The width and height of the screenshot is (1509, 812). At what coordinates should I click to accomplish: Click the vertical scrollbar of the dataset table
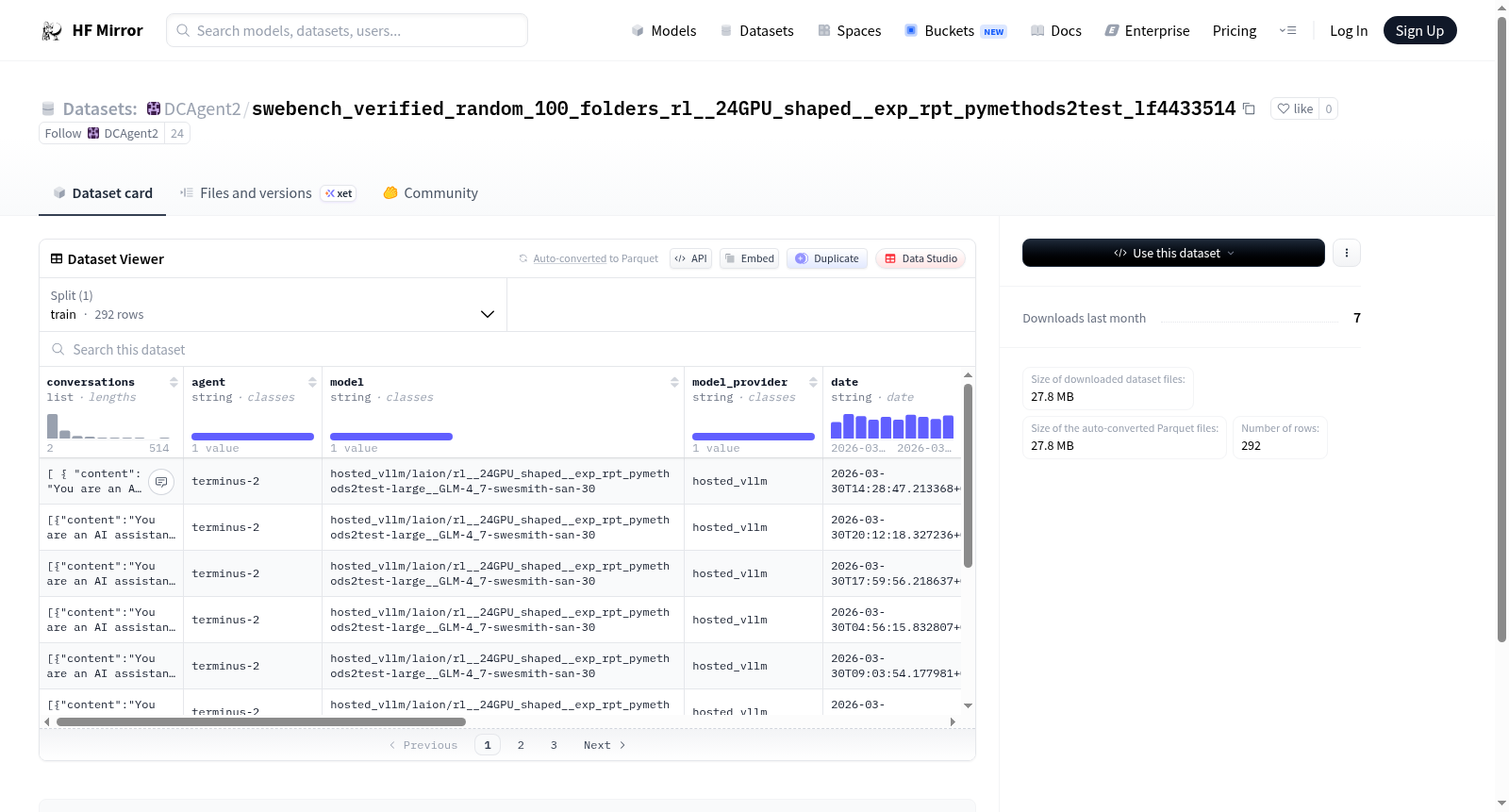point(968,475)
